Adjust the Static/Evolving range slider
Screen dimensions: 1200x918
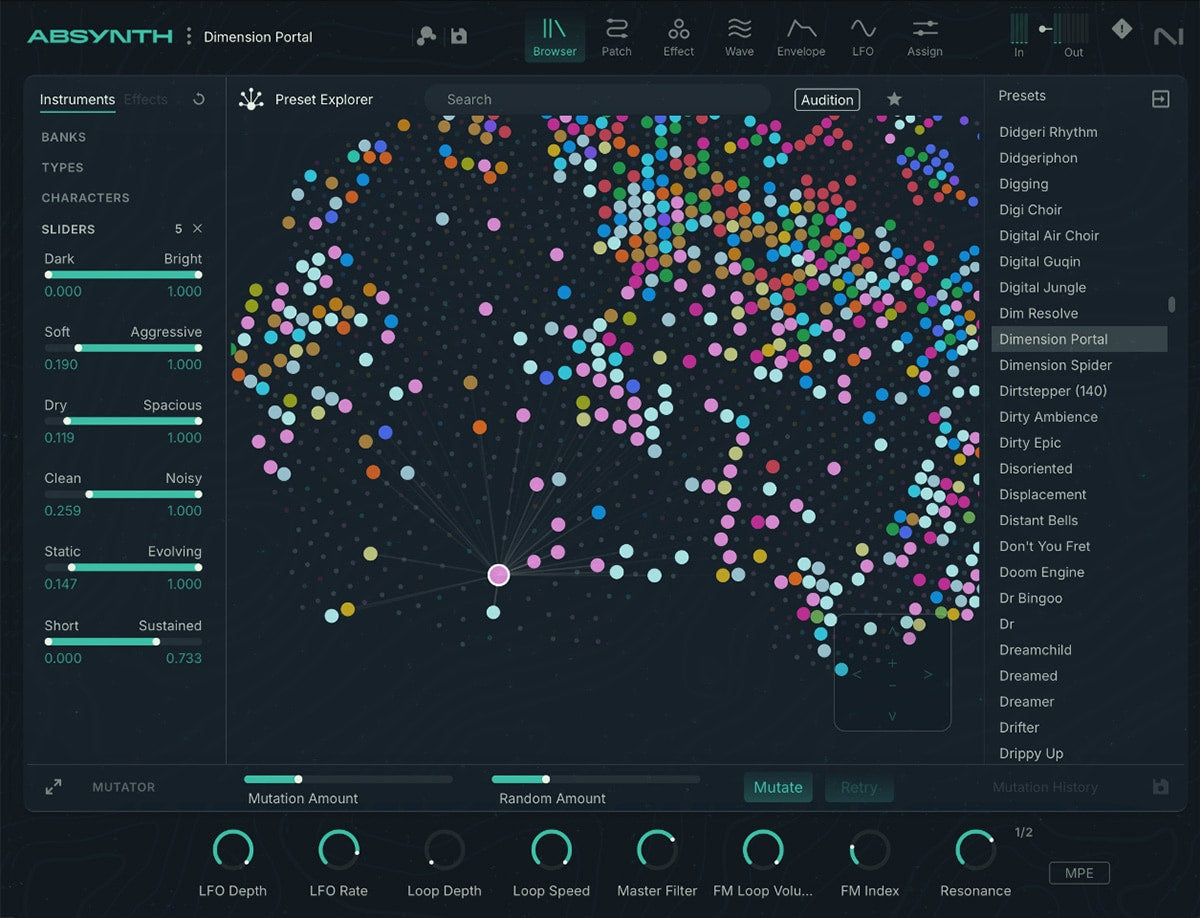click(x=123, y=567)
